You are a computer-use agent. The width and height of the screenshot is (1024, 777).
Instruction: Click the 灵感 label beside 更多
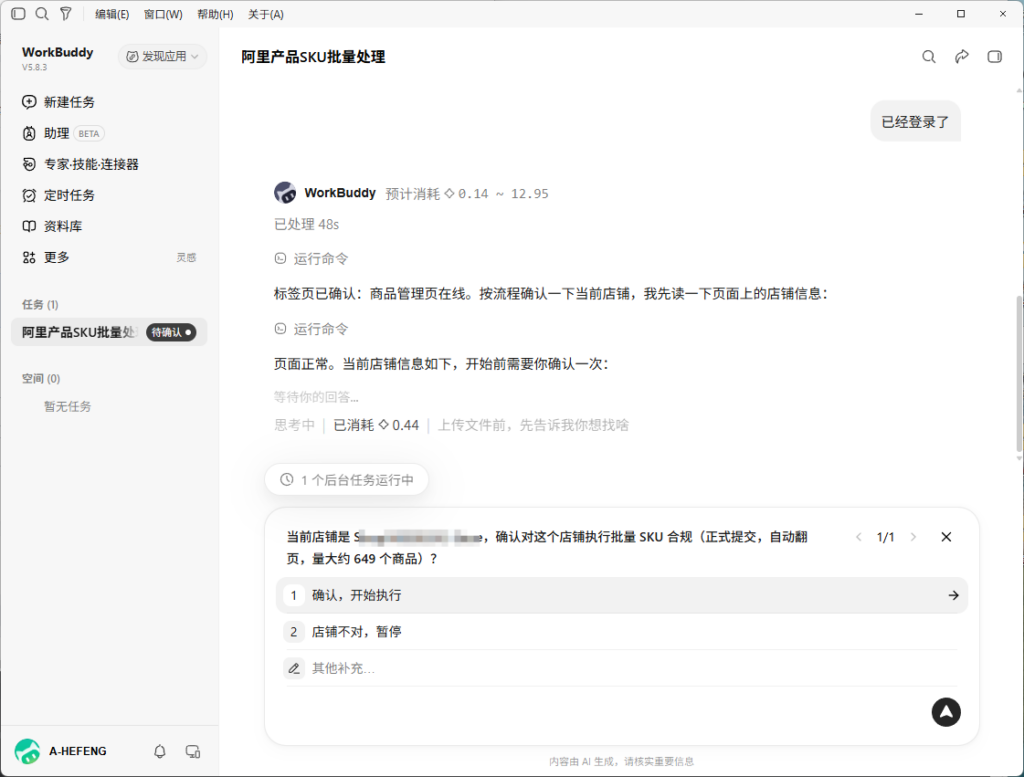tap(186, 258)
